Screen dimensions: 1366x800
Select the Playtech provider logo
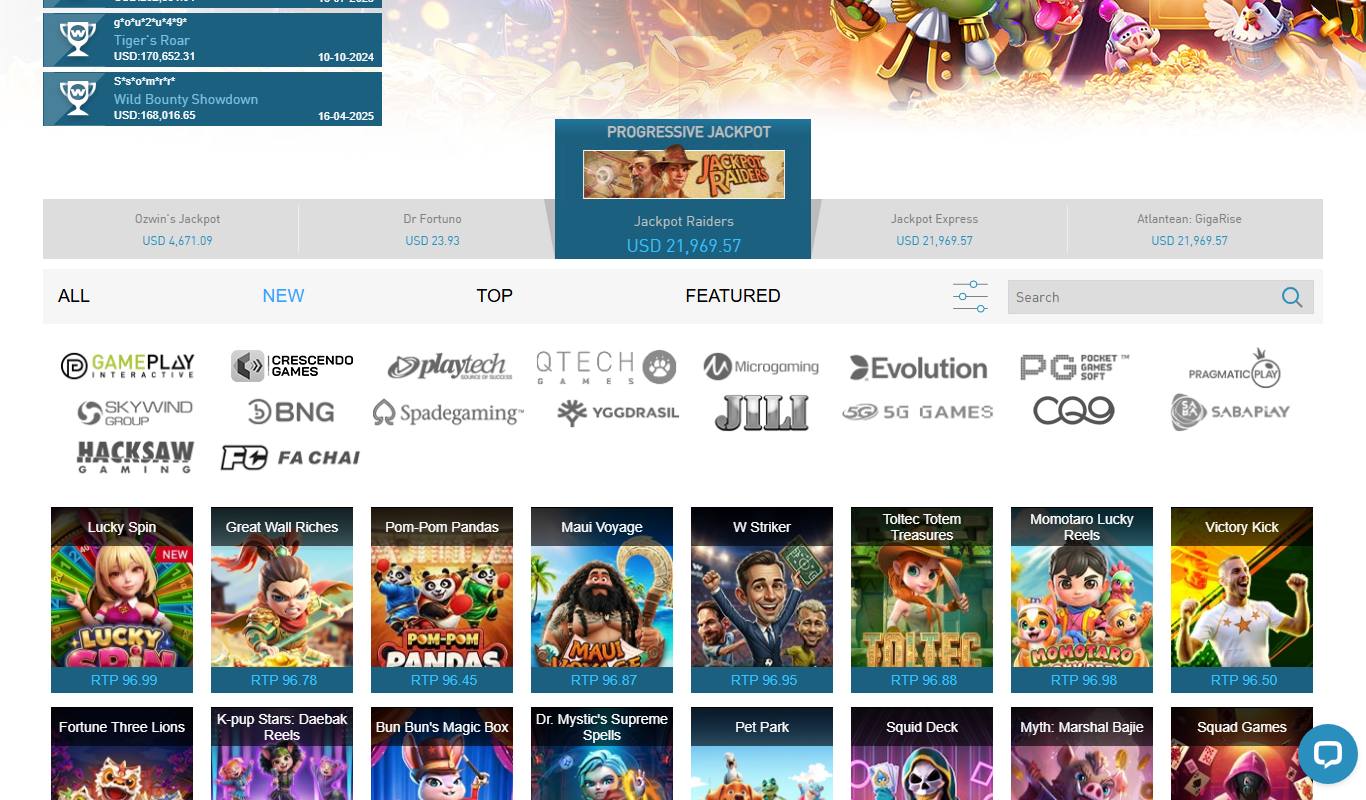click(450, 367)
